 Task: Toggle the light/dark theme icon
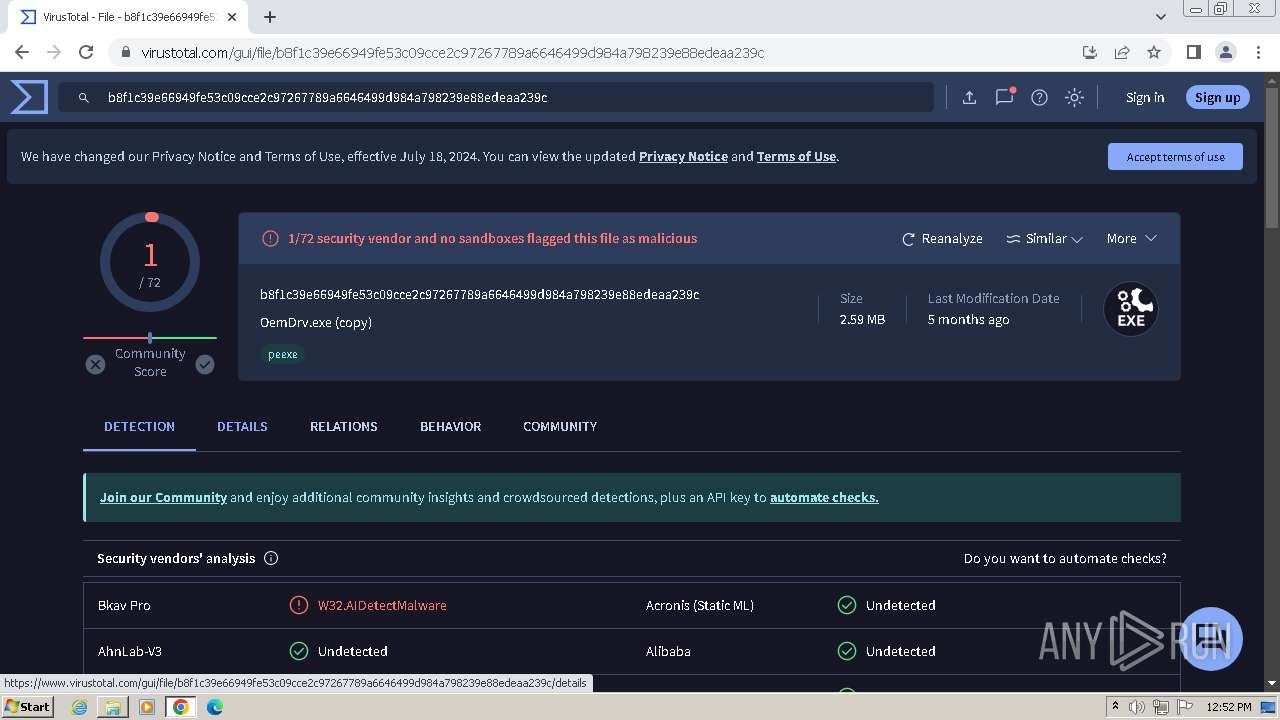(x=1074, y=97)
